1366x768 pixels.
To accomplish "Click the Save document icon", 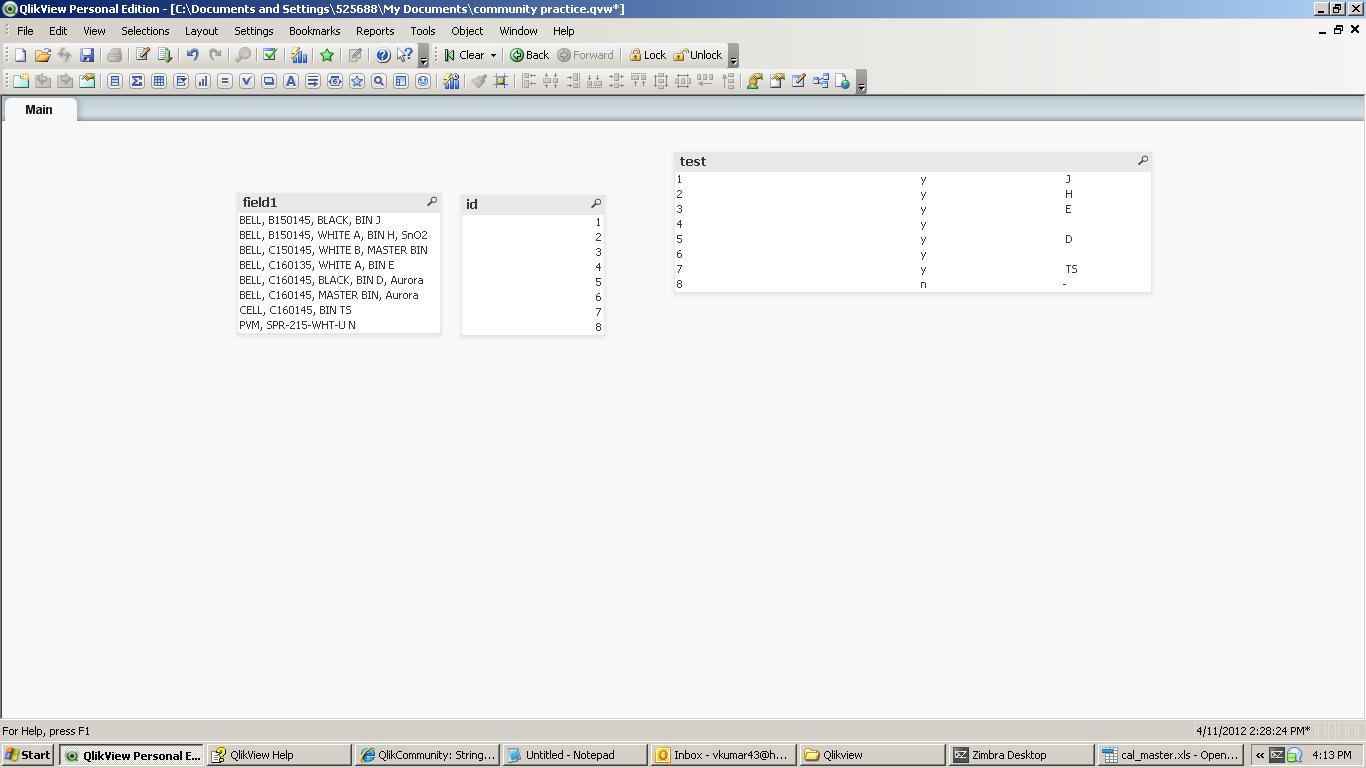I will (x=87, y=56).
